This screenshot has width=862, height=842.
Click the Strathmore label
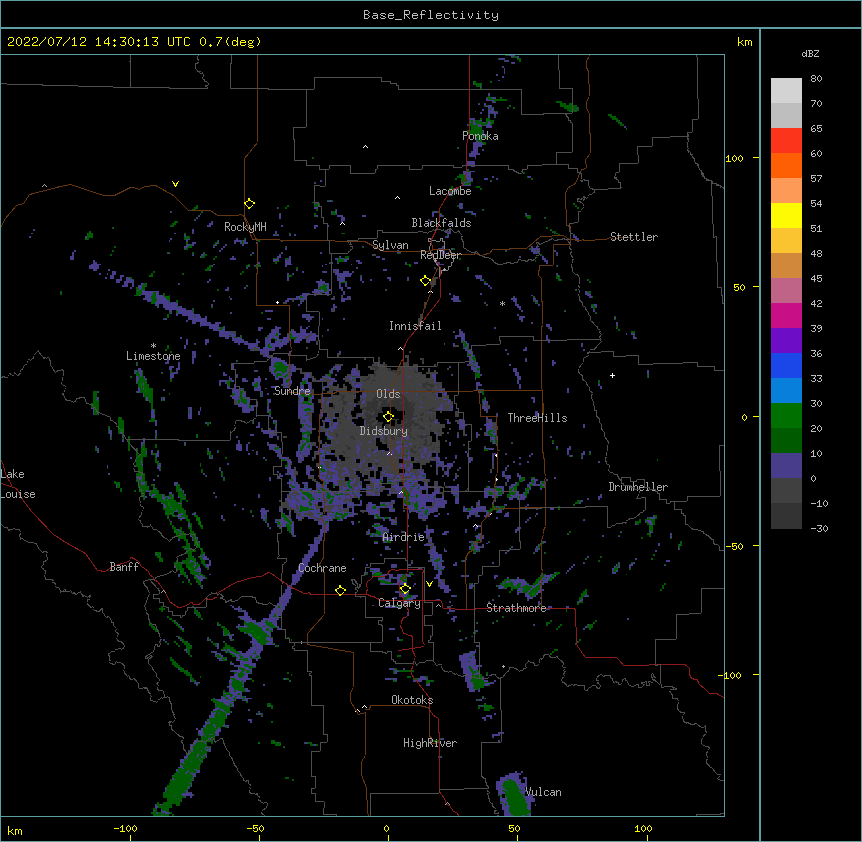click(x=516, y=608)
